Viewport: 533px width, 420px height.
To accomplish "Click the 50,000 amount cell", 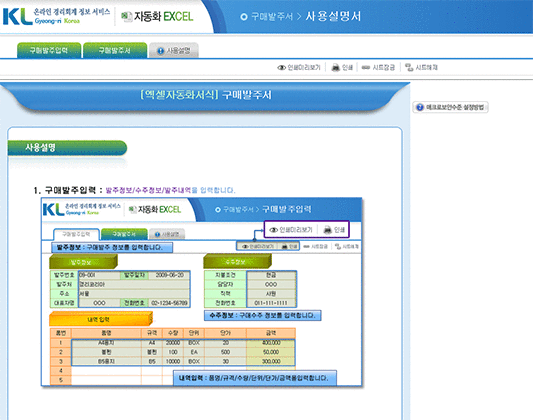I will pyautogui.click(x=271, y=352).
